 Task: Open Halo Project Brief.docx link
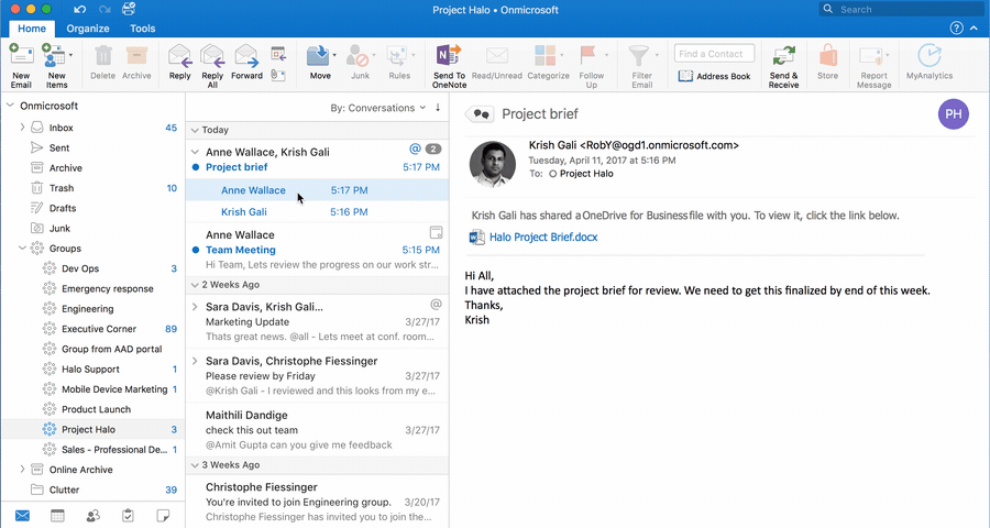543,237
